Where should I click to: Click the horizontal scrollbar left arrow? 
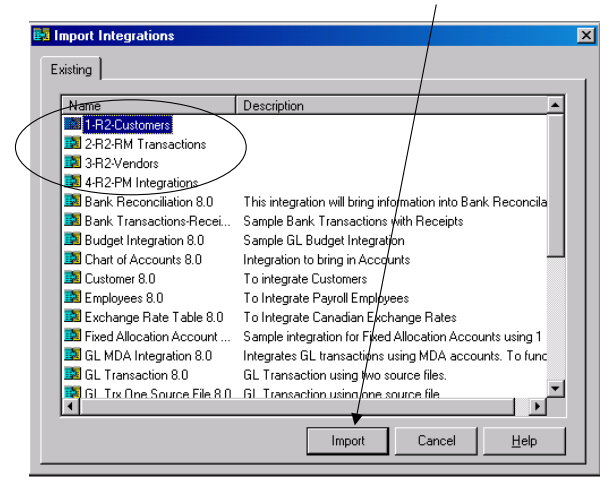[71, 407]
